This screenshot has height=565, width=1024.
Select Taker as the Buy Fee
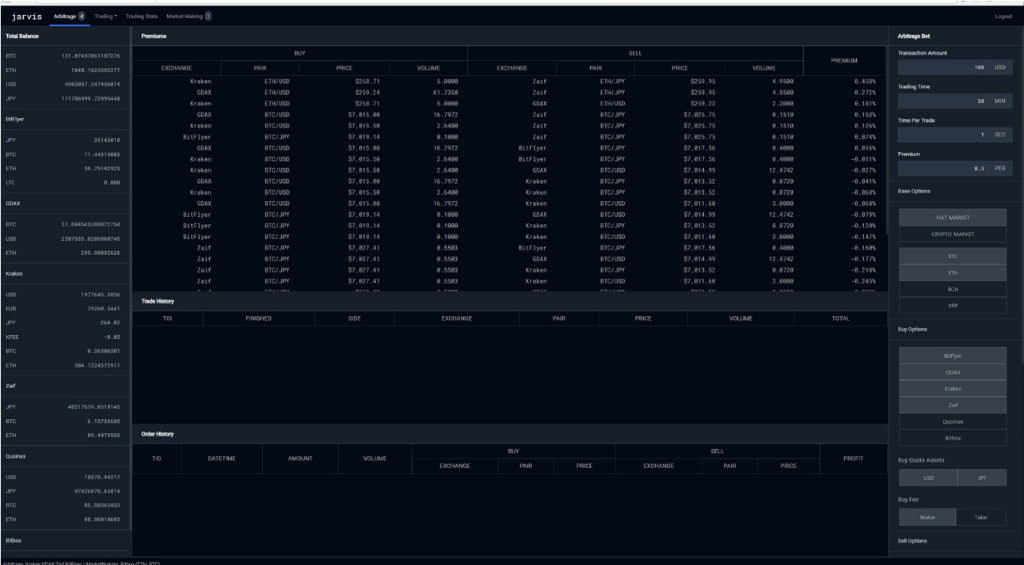pyautogui.click(x=981, y=517)
